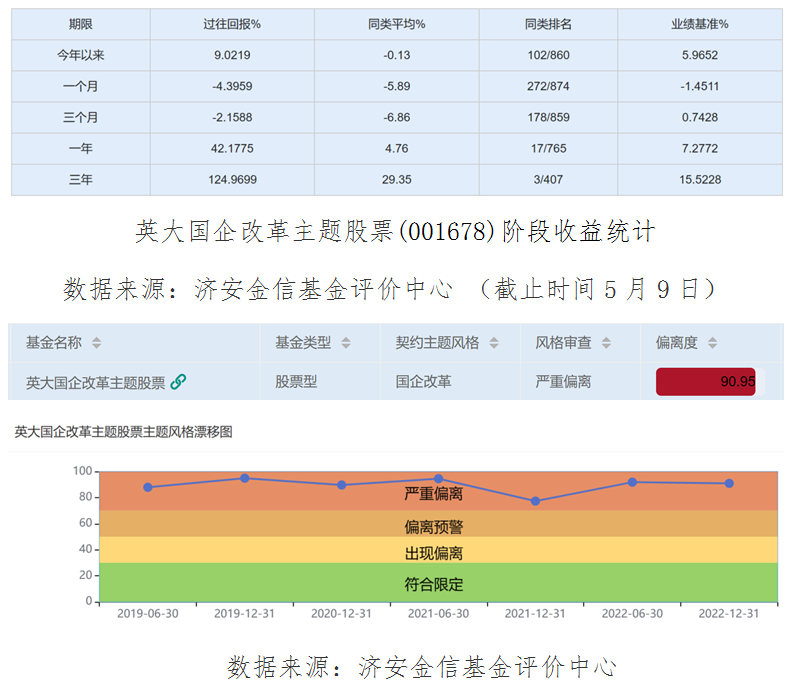
Task: Click the 3/407 ranking cell
Action: pyautogui.click(x=548, y=179)
